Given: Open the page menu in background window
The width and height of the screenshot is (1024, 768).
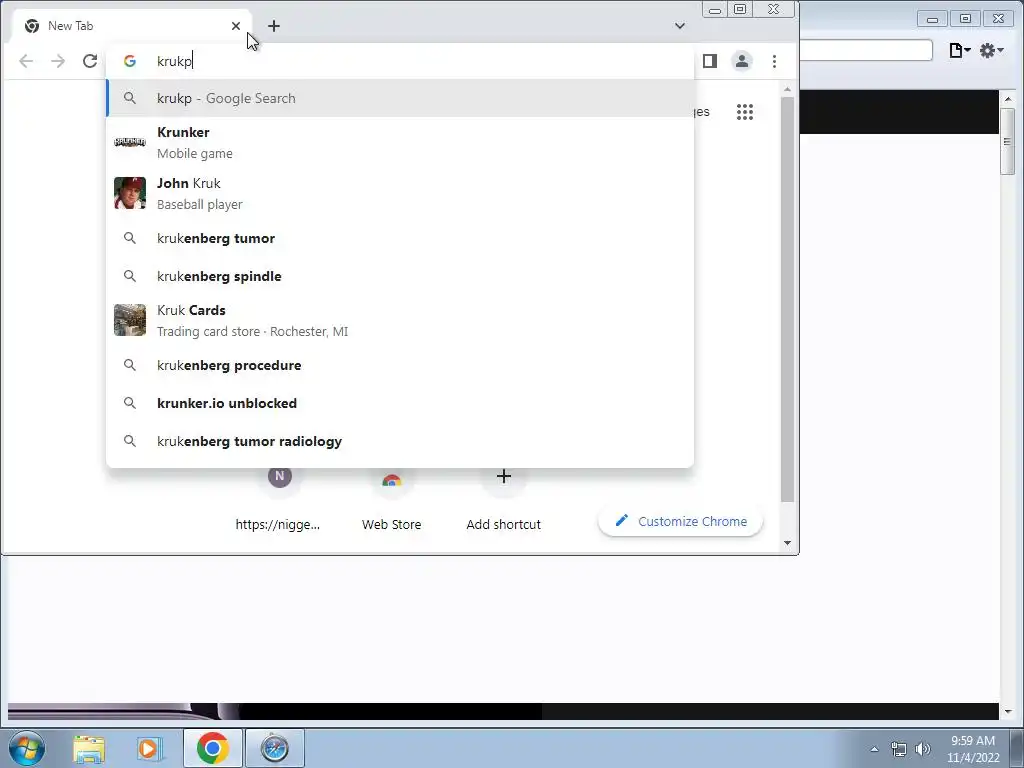Looking at the screenshot, I should 959,50.
